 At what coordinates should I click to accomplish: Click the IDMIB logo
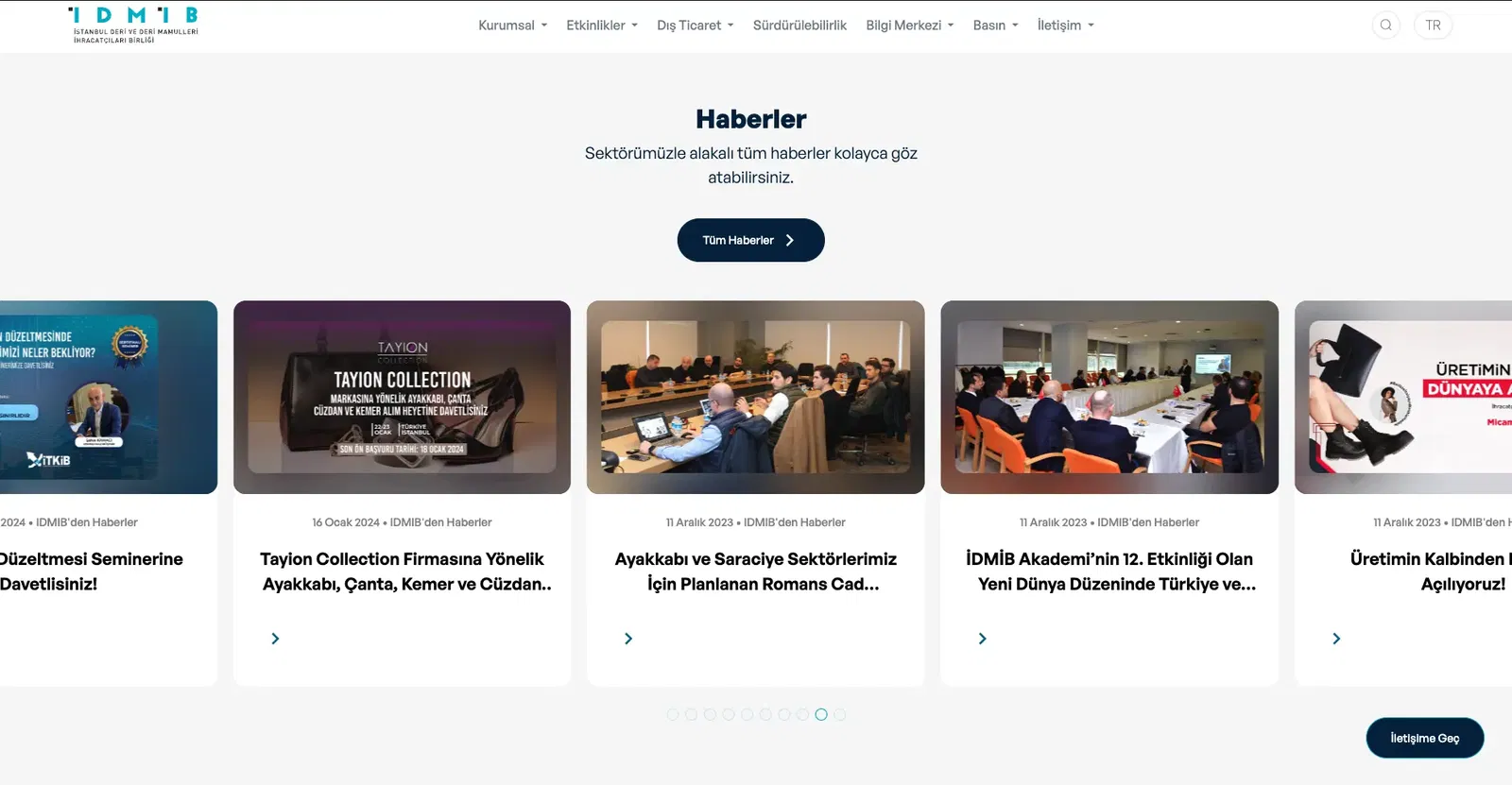(x=133, y=26)
